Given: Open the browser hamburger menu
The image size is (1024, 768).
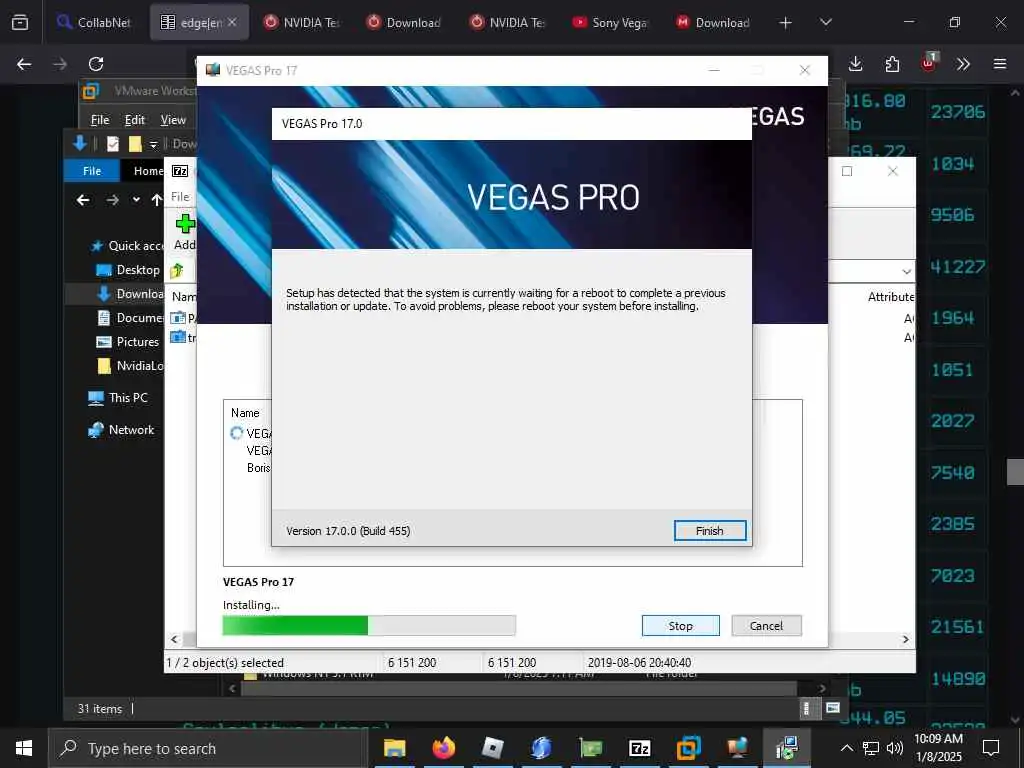Looking at the screenshot, I should point(1000,64).
